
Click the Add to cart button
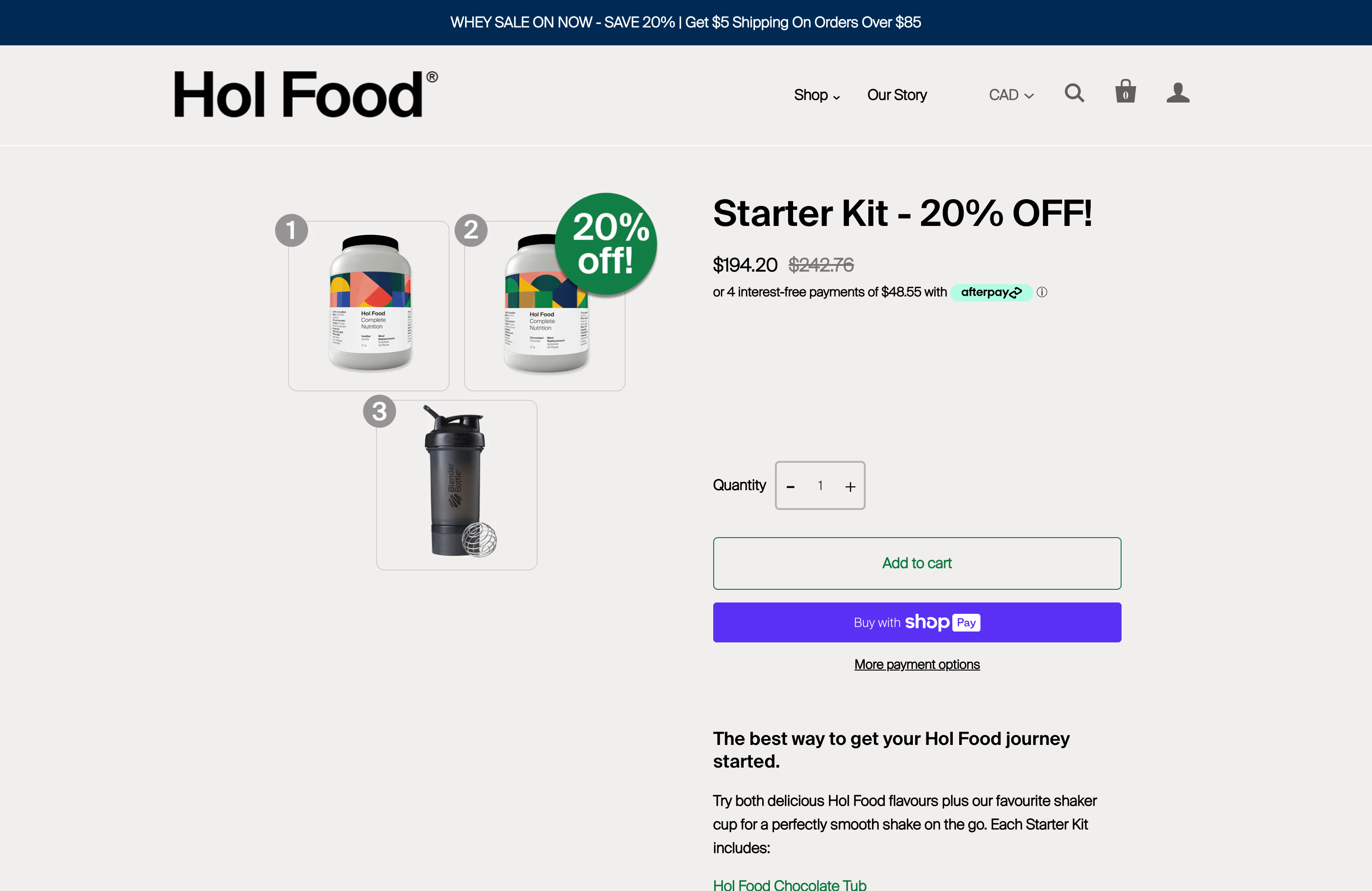[916, 563]
